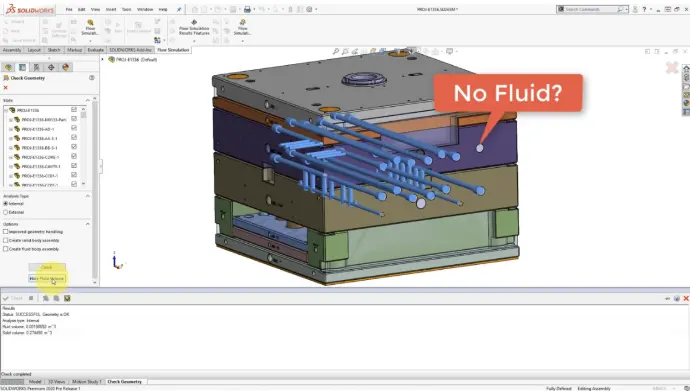Open the Model bottom tab
Screen dimensions: 690x391
pos(35,382)
